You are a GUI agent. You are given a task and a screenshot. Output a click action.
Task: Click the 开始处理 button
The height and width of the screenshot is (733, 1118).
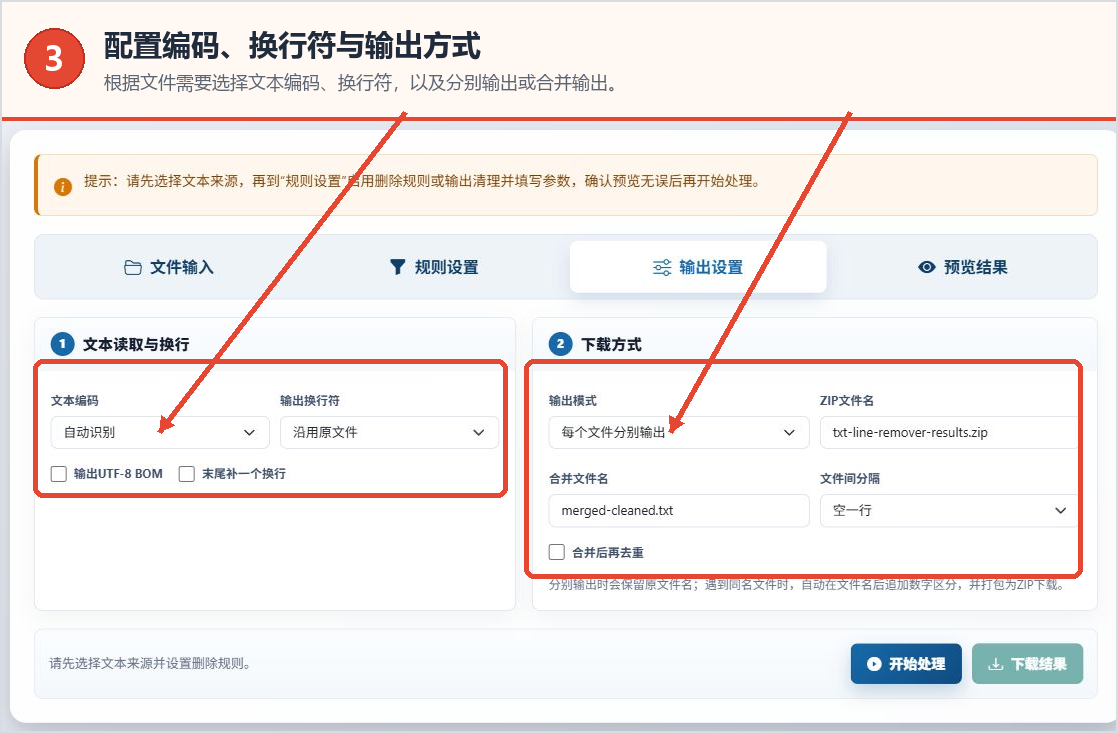click(x=906, y=664)
